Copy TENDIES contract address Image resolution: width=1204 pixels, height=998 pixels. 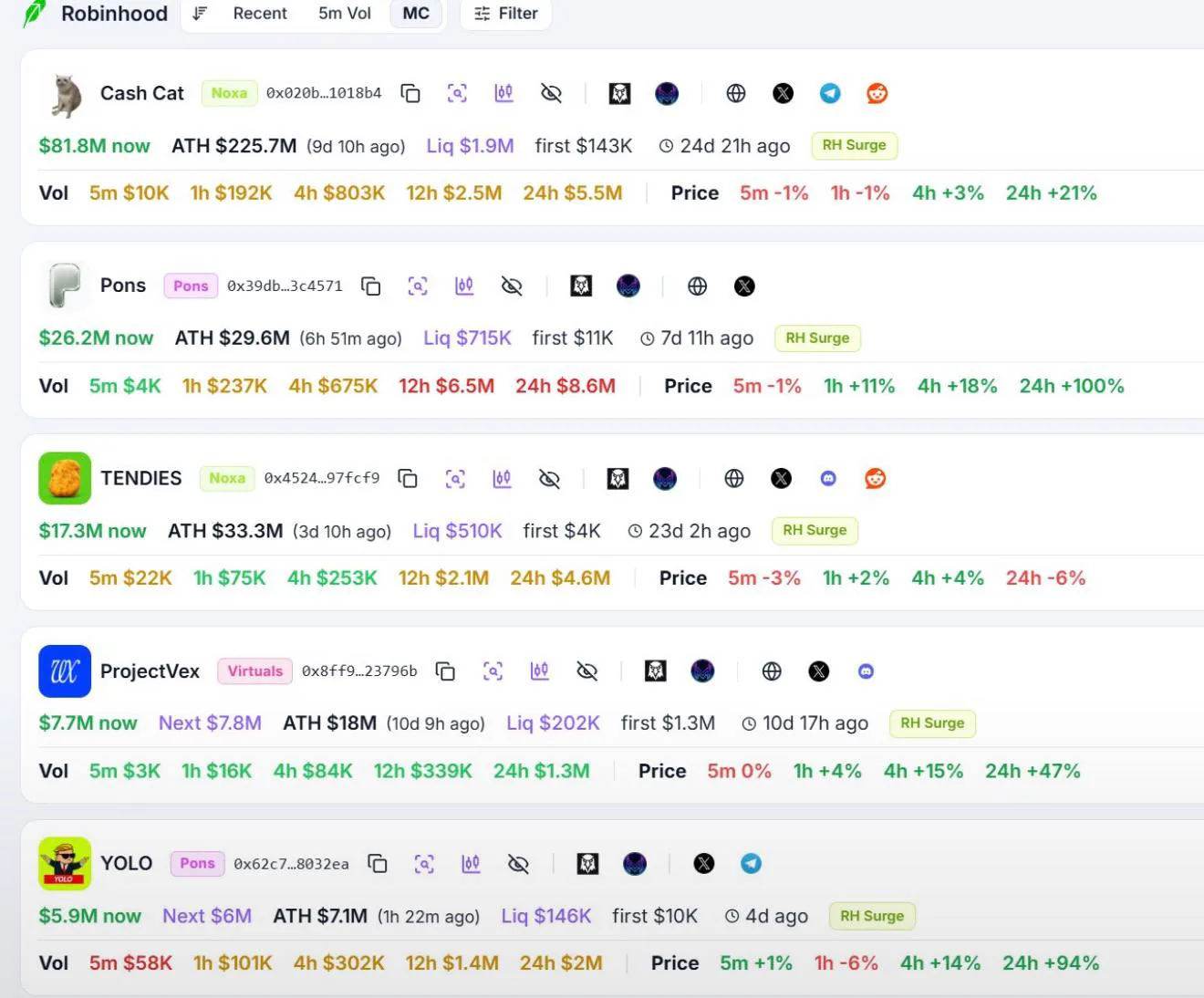pyautogui.click(x=408, y=479)
